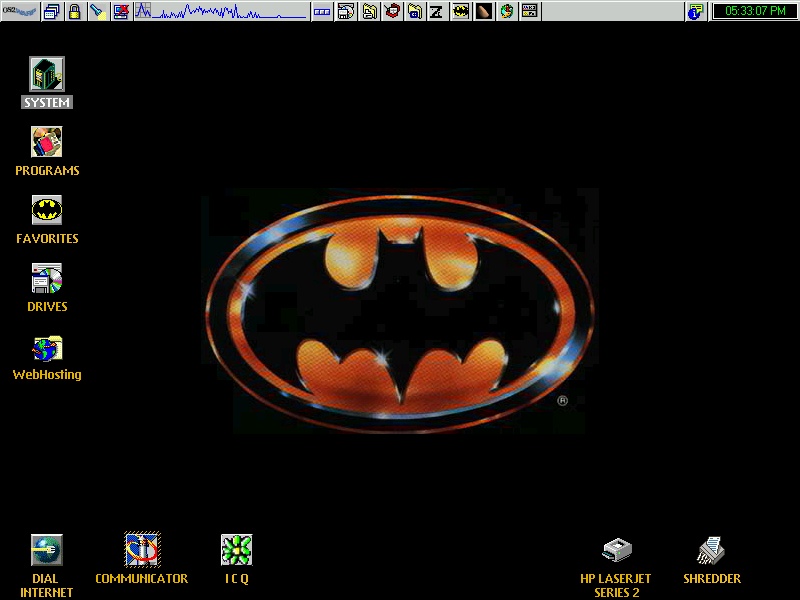Image resolution: width=800 pixels, height=600 pixels.
Task: Click the tray selector with three blue squares
Action: click(321, 11)
